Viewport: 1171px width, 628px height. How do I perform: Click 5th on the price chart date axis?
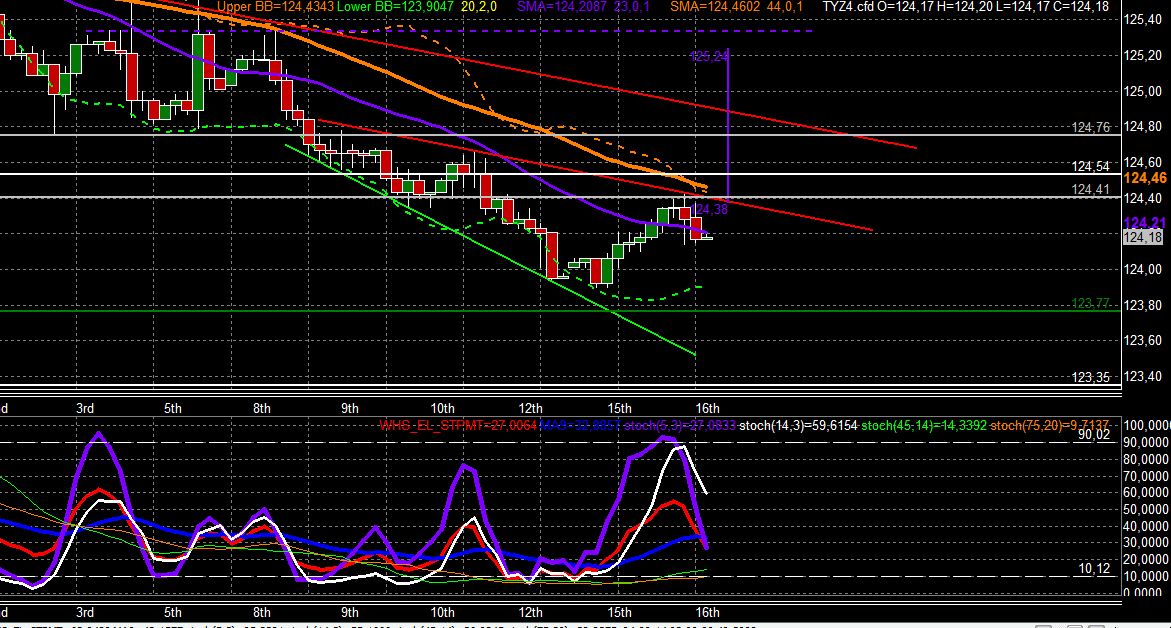[x=173, y=408]
